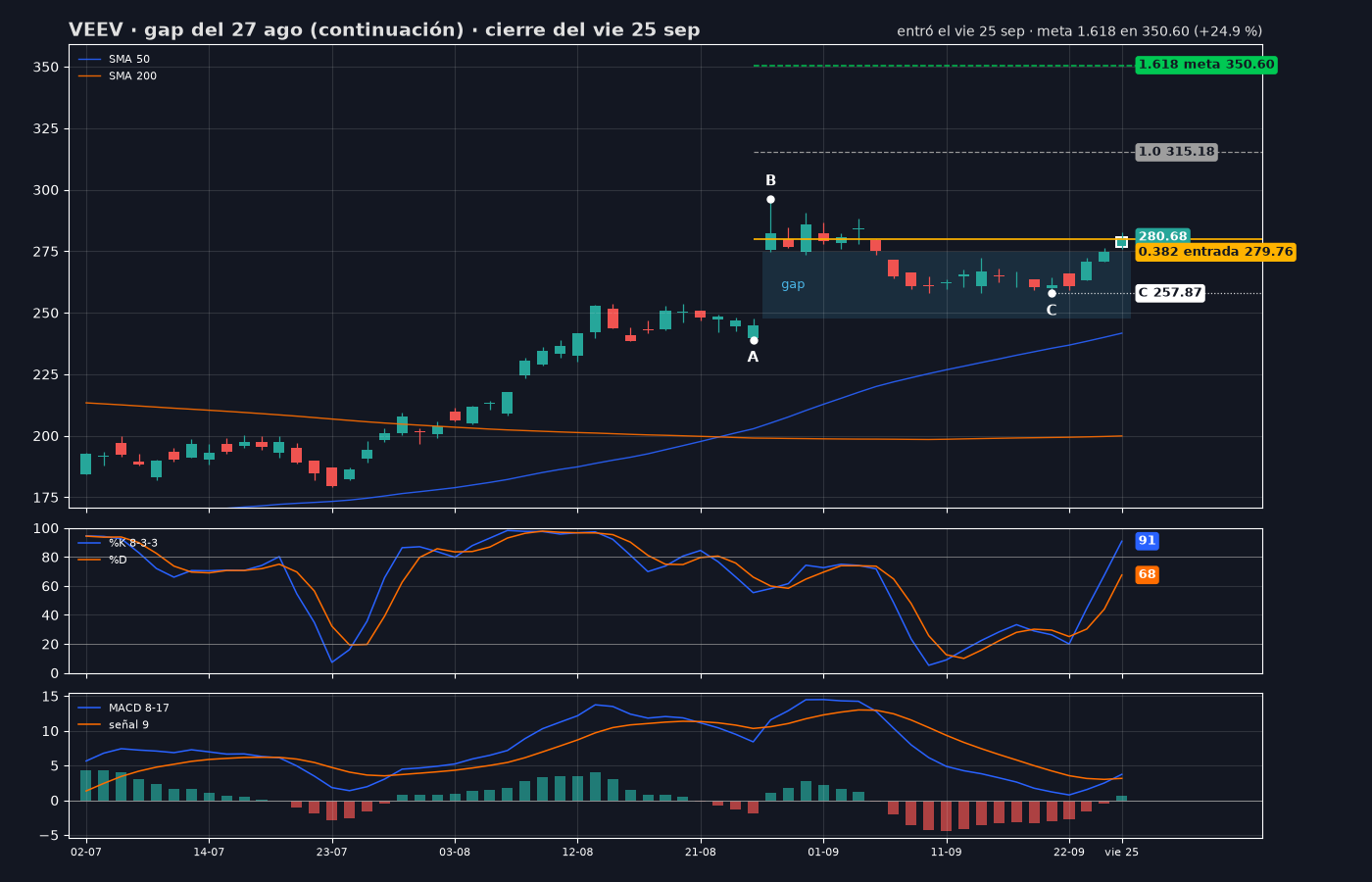Click the 60 tick on the stochastic axis
The width and height of the screenshot is (1372, 882).
(x=50, y=587)
